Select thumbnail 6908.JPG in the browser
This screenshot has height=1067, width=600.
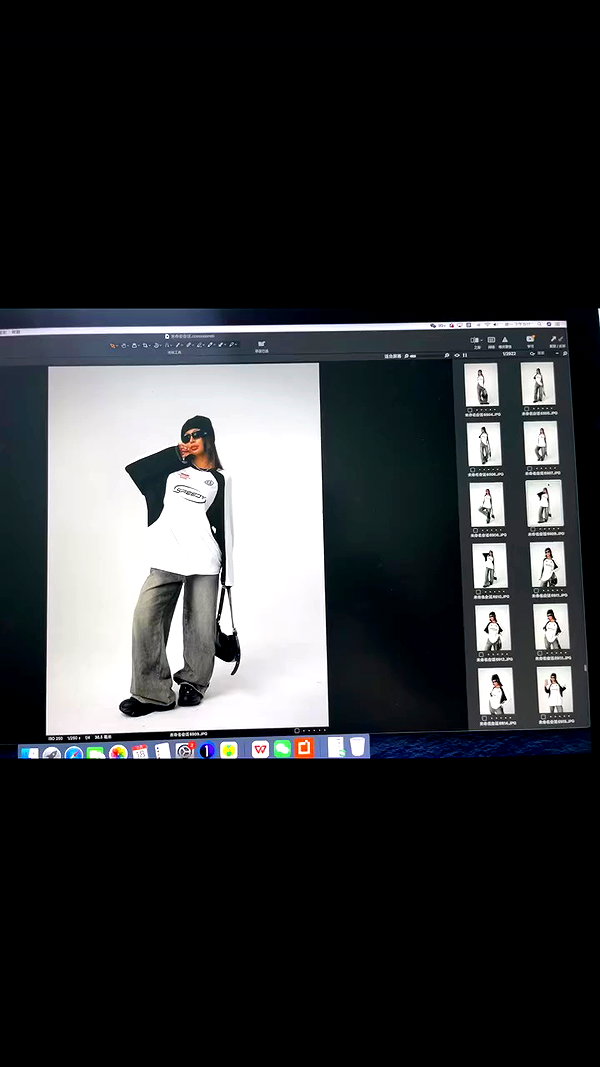pos(487,504)
